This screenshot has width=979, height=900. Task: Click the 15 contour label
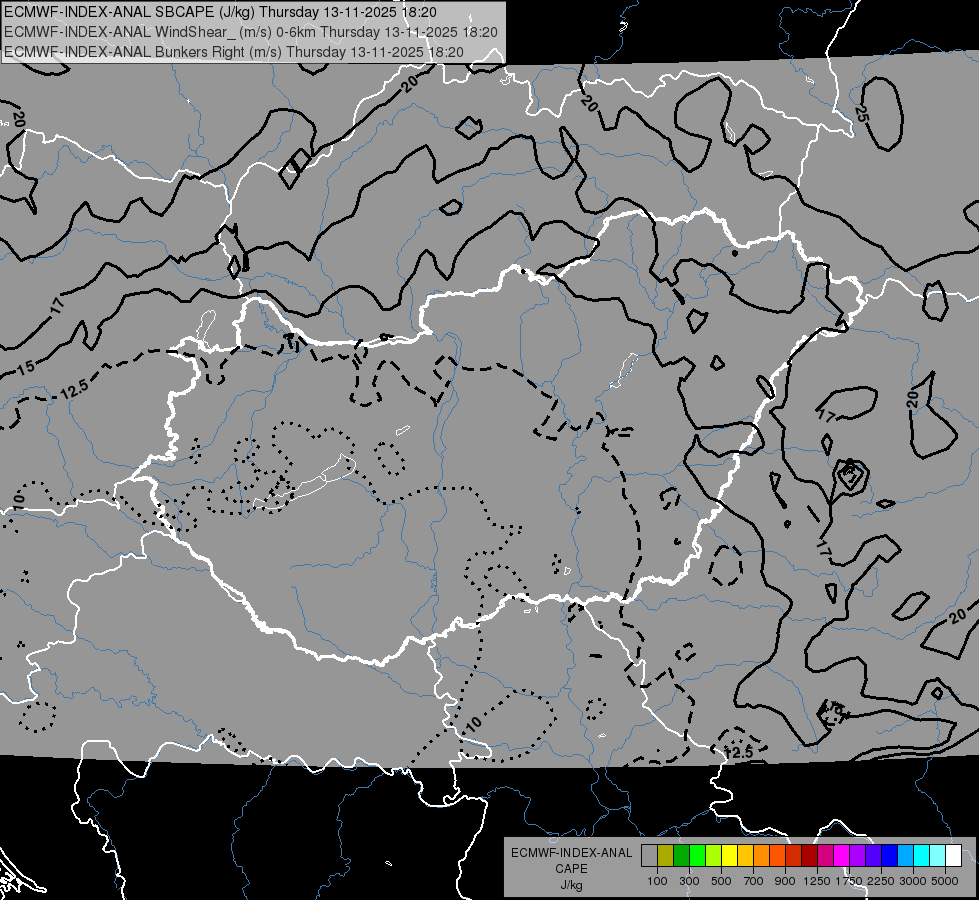(x=26, y=367)
